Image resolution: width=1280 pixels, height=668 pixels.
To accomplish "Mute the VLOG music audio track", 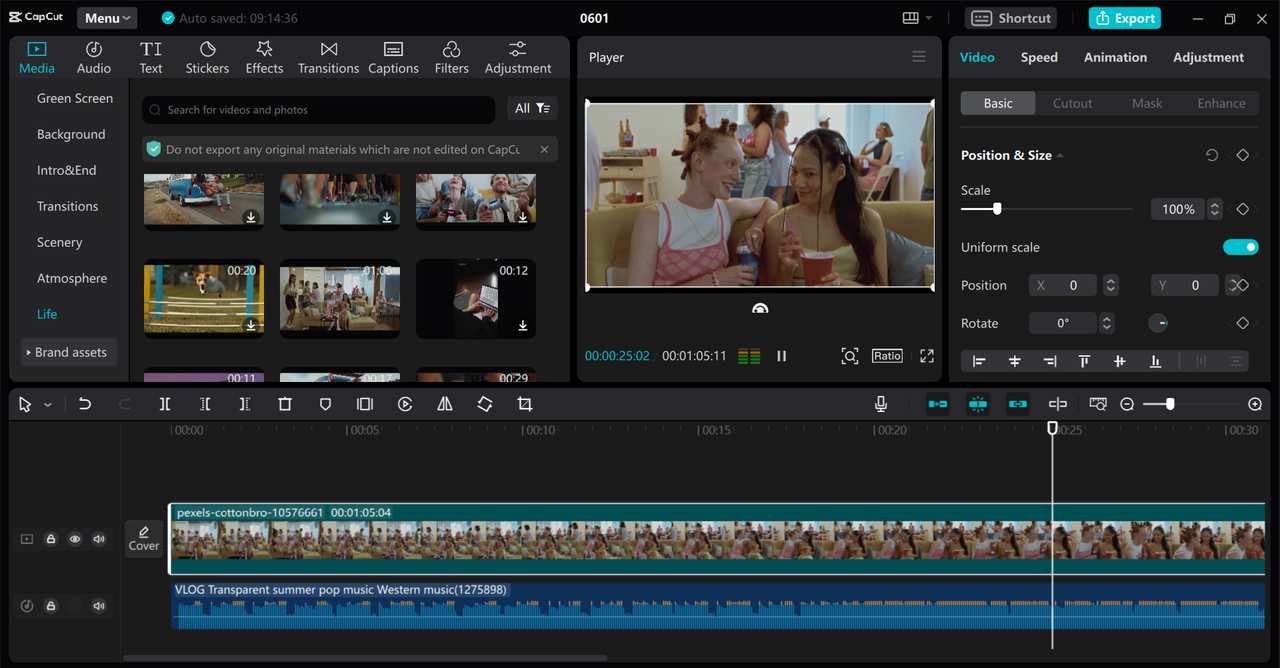I will tap(99, 606).
